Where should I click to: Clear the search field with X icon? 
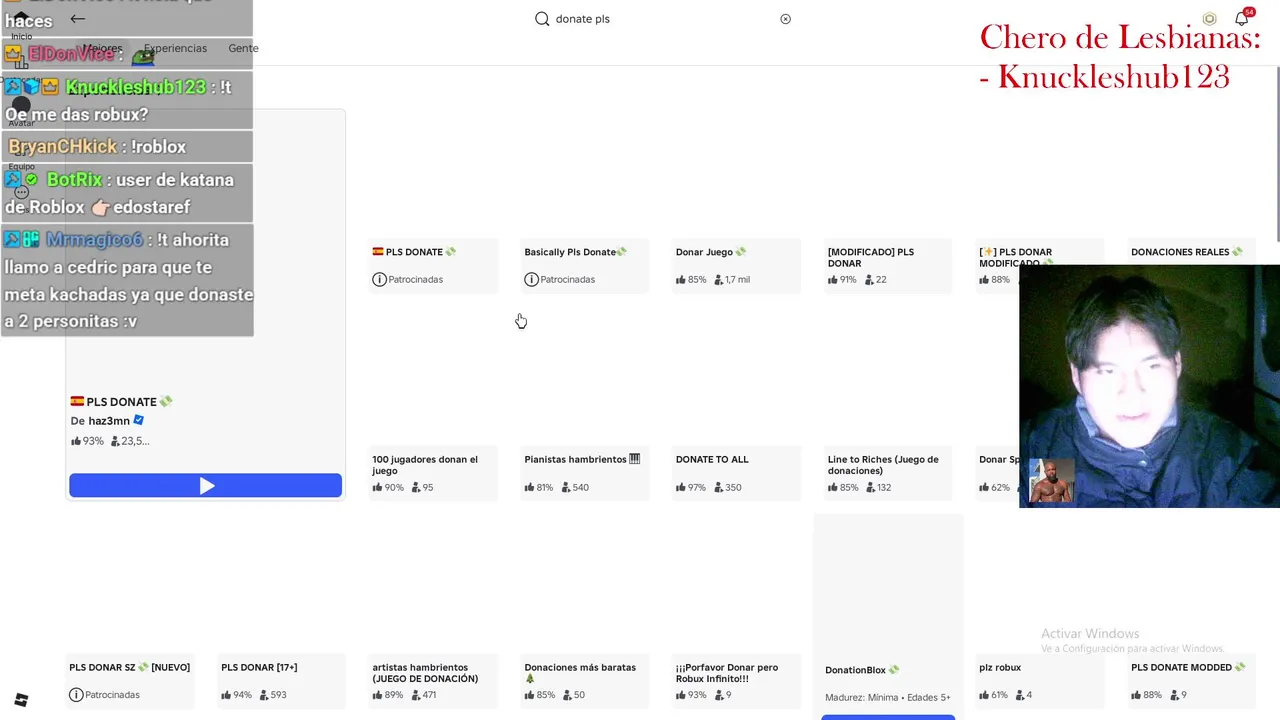785,19
